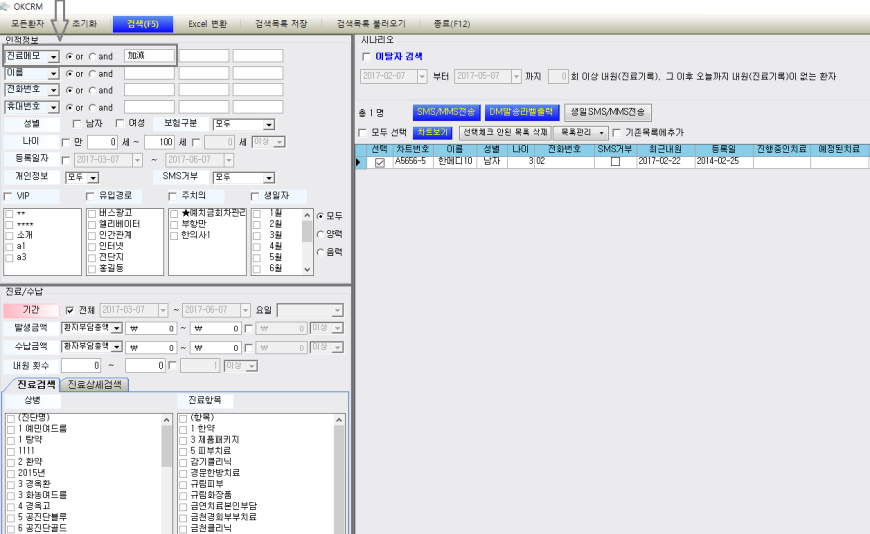Open the 목록관리 dropdown button
Viewport: 870px width, 534px height.
click(x=581, y=133)
